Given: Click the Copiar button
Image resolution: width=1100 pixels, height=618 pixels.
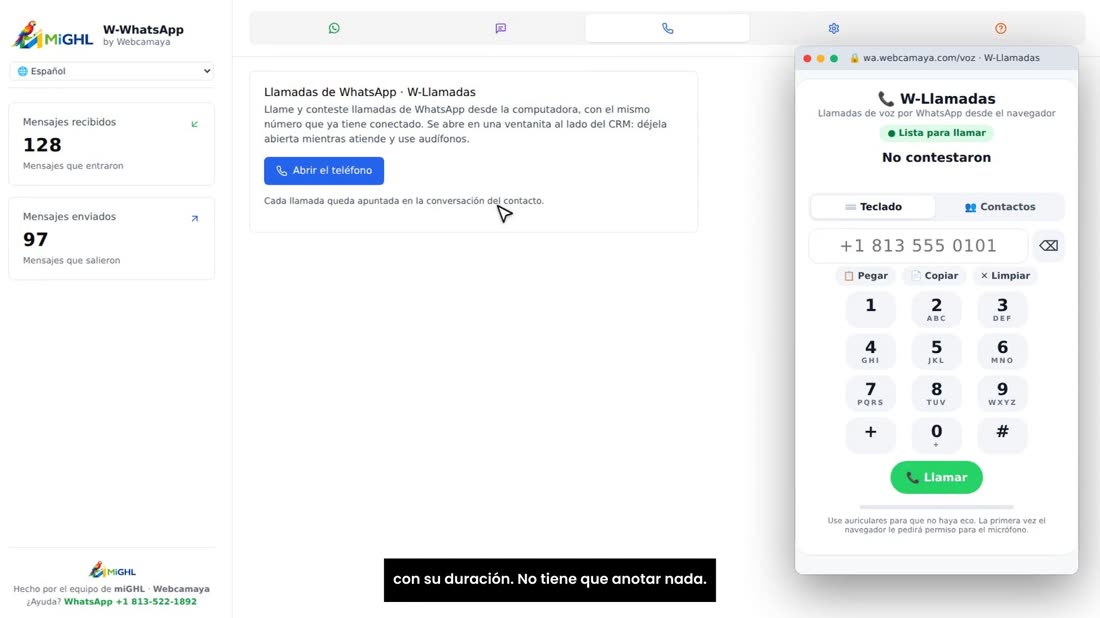Looking at the screenshot, I should click(934, 276).
